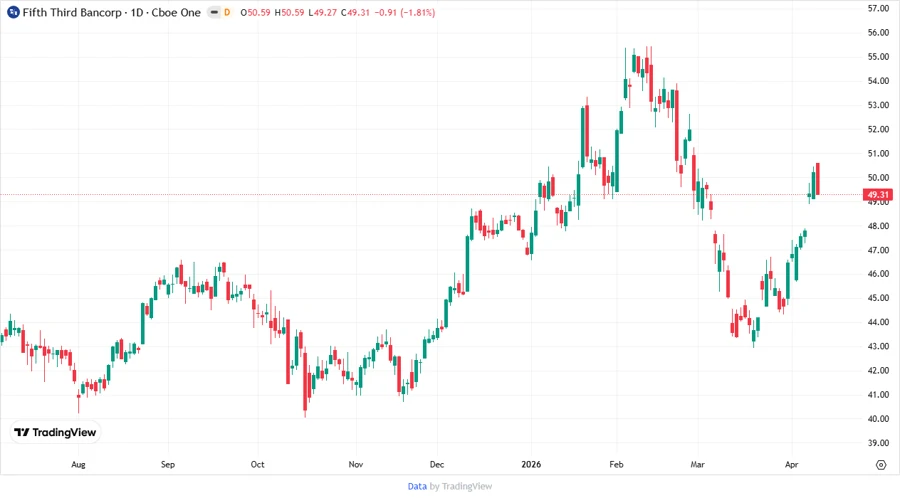Screen dimensions: 900x498
Task: Click the Feb label on time axis
Action: click(616, 464)
